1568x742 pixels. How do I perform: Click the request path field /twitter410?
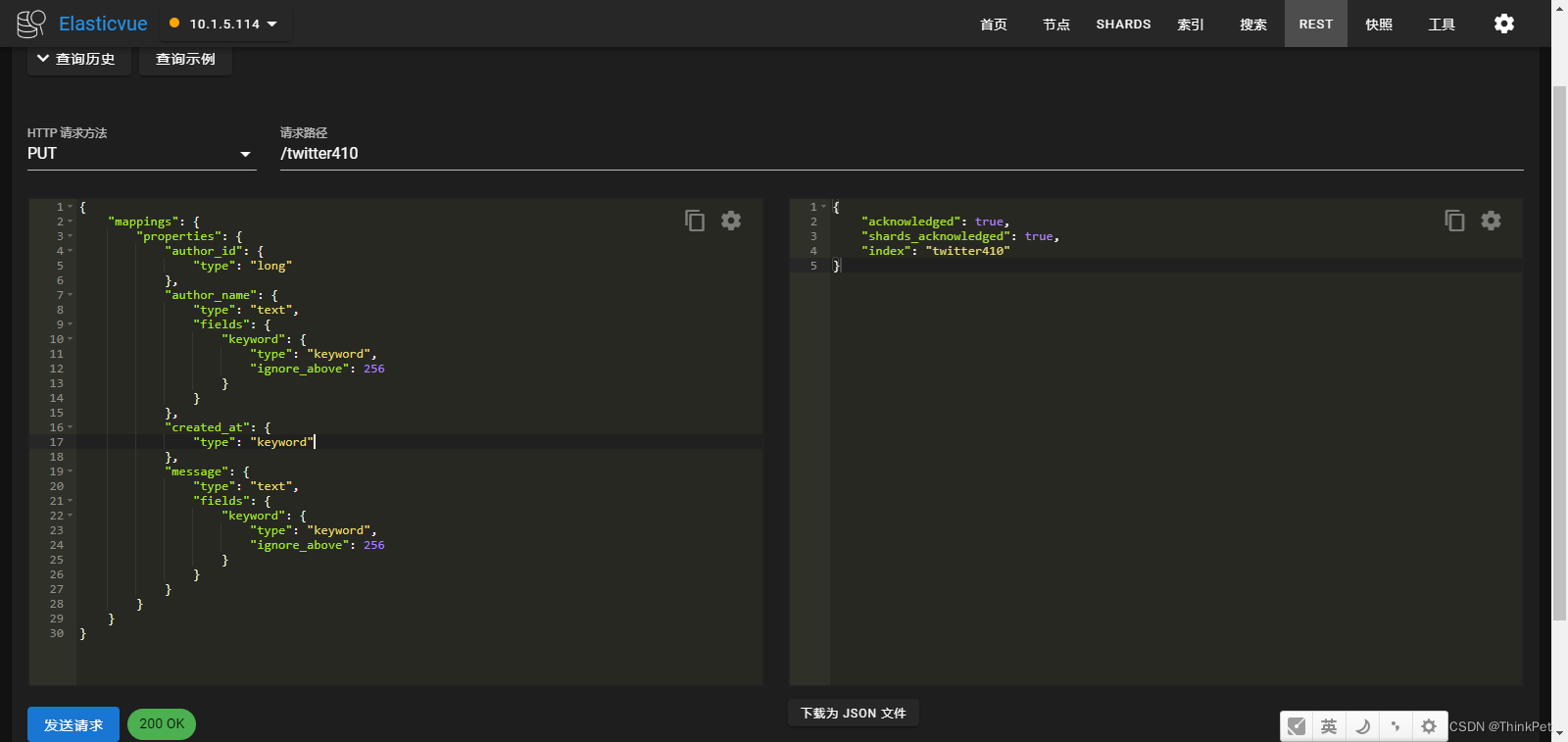902,154
